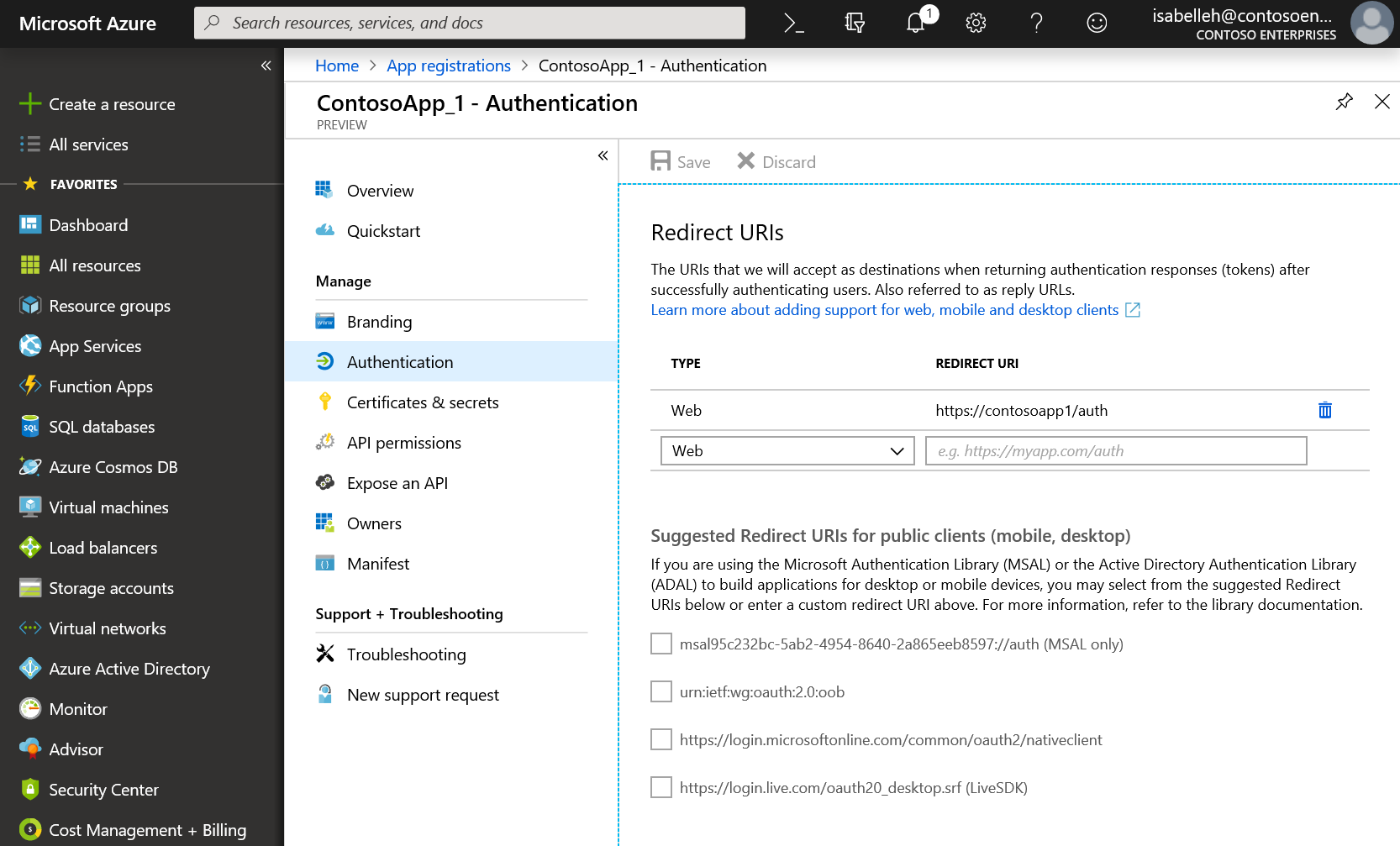Click the feedback smiley icon
This screenshot has width=1400, height=846.
tap(1097, 24)
